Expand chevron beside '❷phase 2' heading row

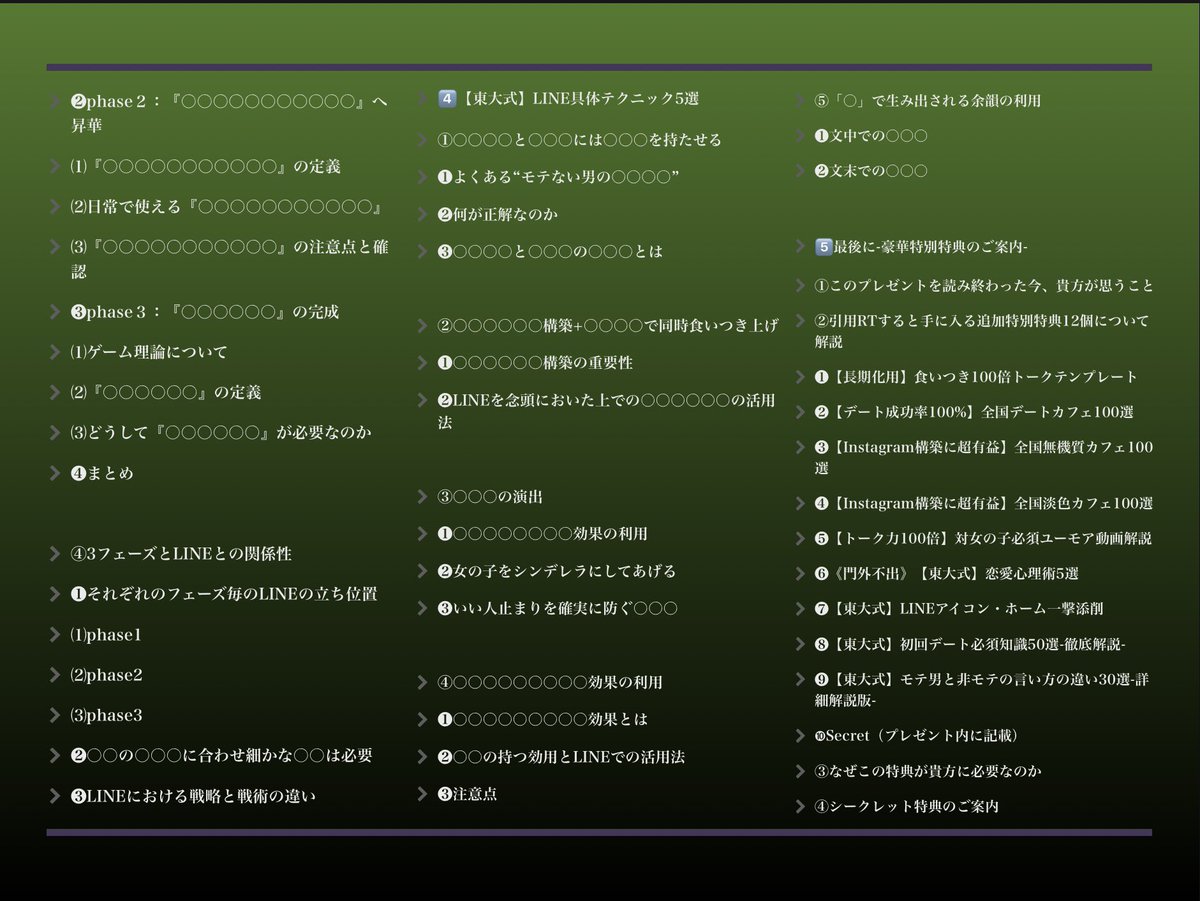pyautogui.click(x=54, y=102)
